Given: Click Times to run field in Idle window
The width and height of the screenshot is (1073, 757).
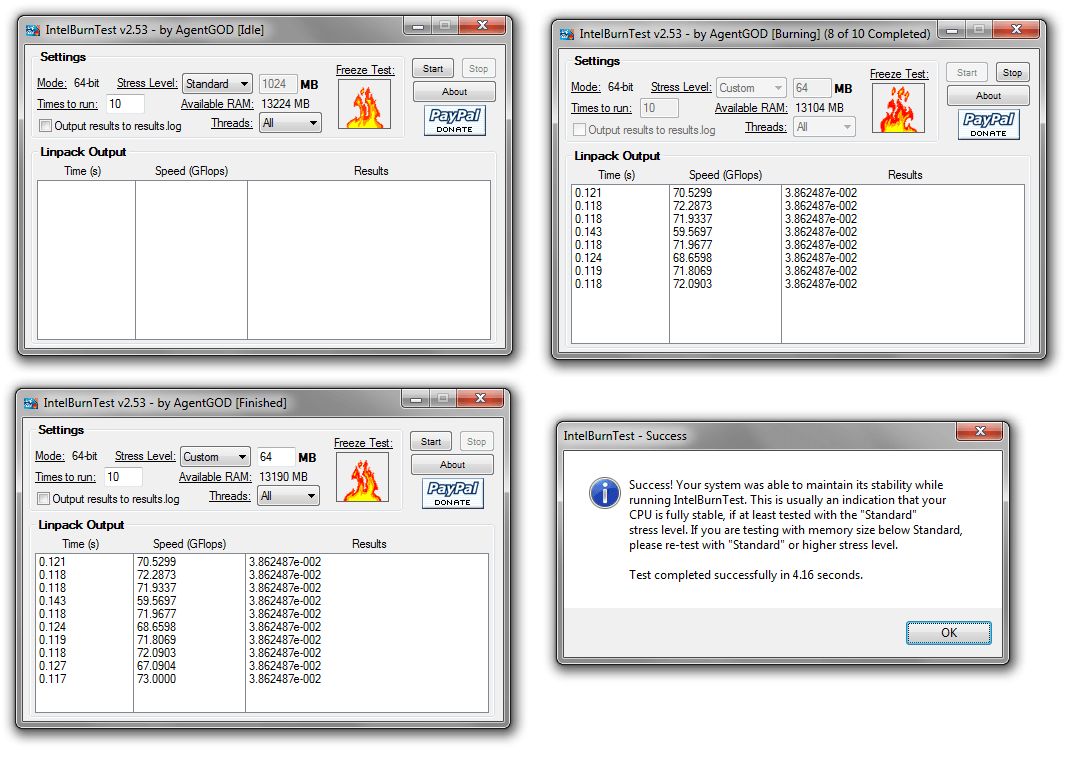Looking at the screenshot, I should 125,104.
